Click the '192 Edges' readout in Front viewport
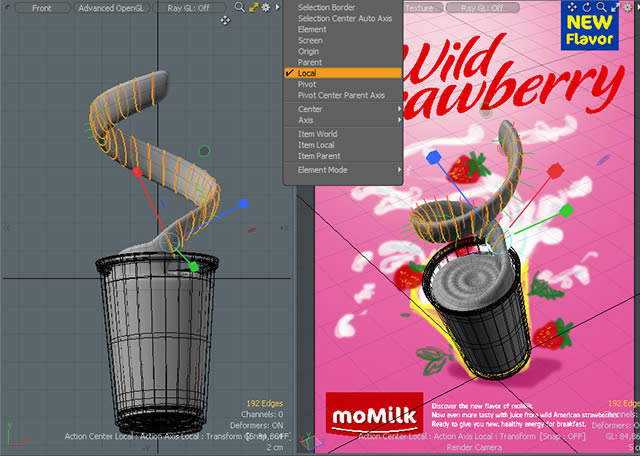This screenshot has height=456, width=640. point(264,404)
